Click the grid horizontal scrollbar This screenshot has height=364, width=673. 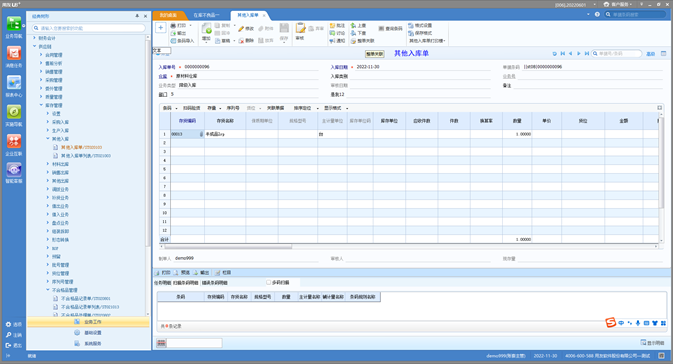[227, 246]
